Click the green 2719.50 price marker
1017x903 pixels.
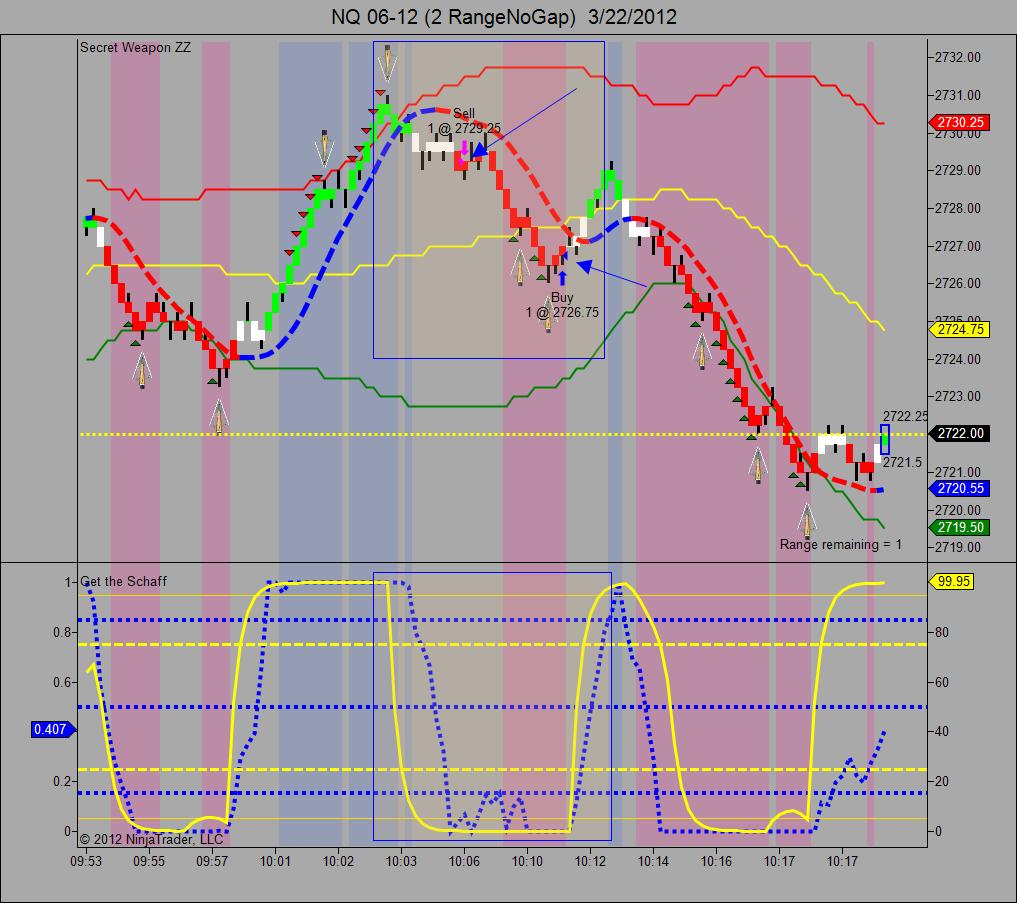tap(960, 527)
